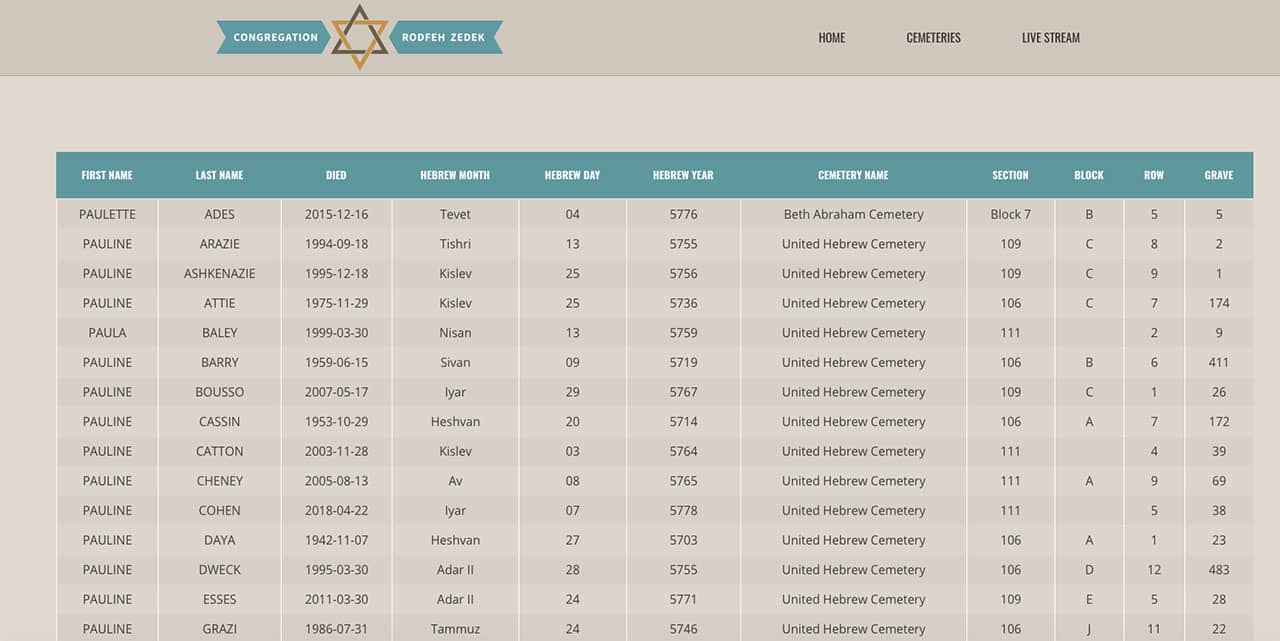Select the last name CASSIN

(x=219, y=422)
